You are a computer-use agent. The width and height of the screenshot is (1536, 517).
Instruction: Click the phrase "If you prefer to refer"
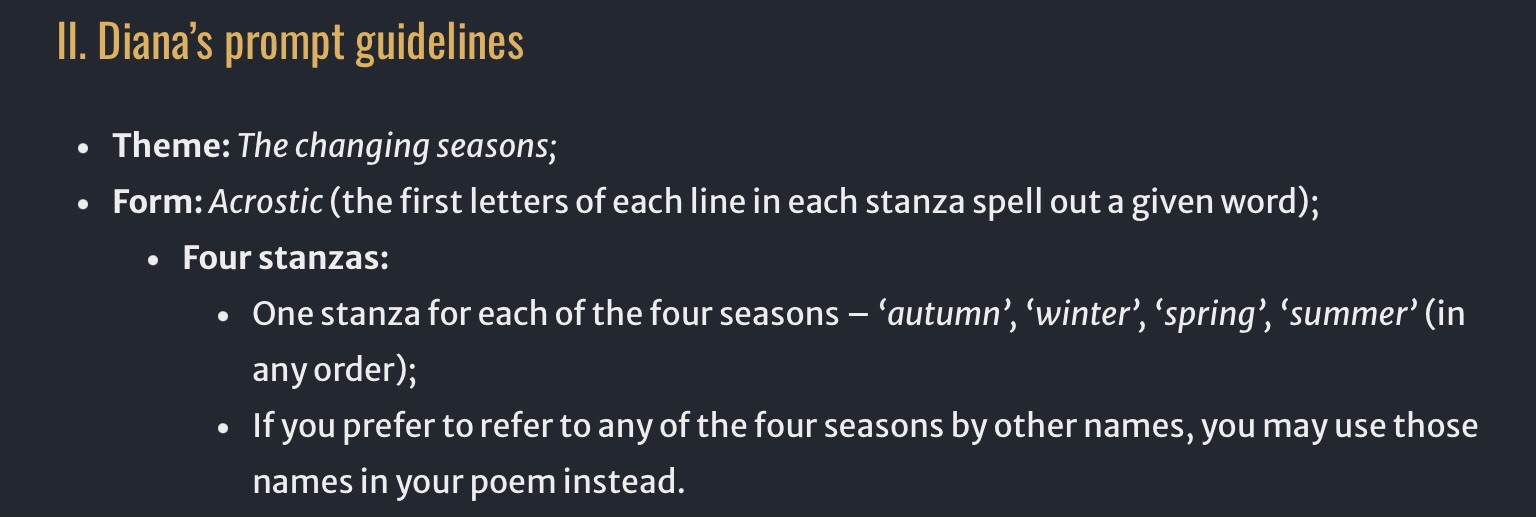(x=410, y=426)
